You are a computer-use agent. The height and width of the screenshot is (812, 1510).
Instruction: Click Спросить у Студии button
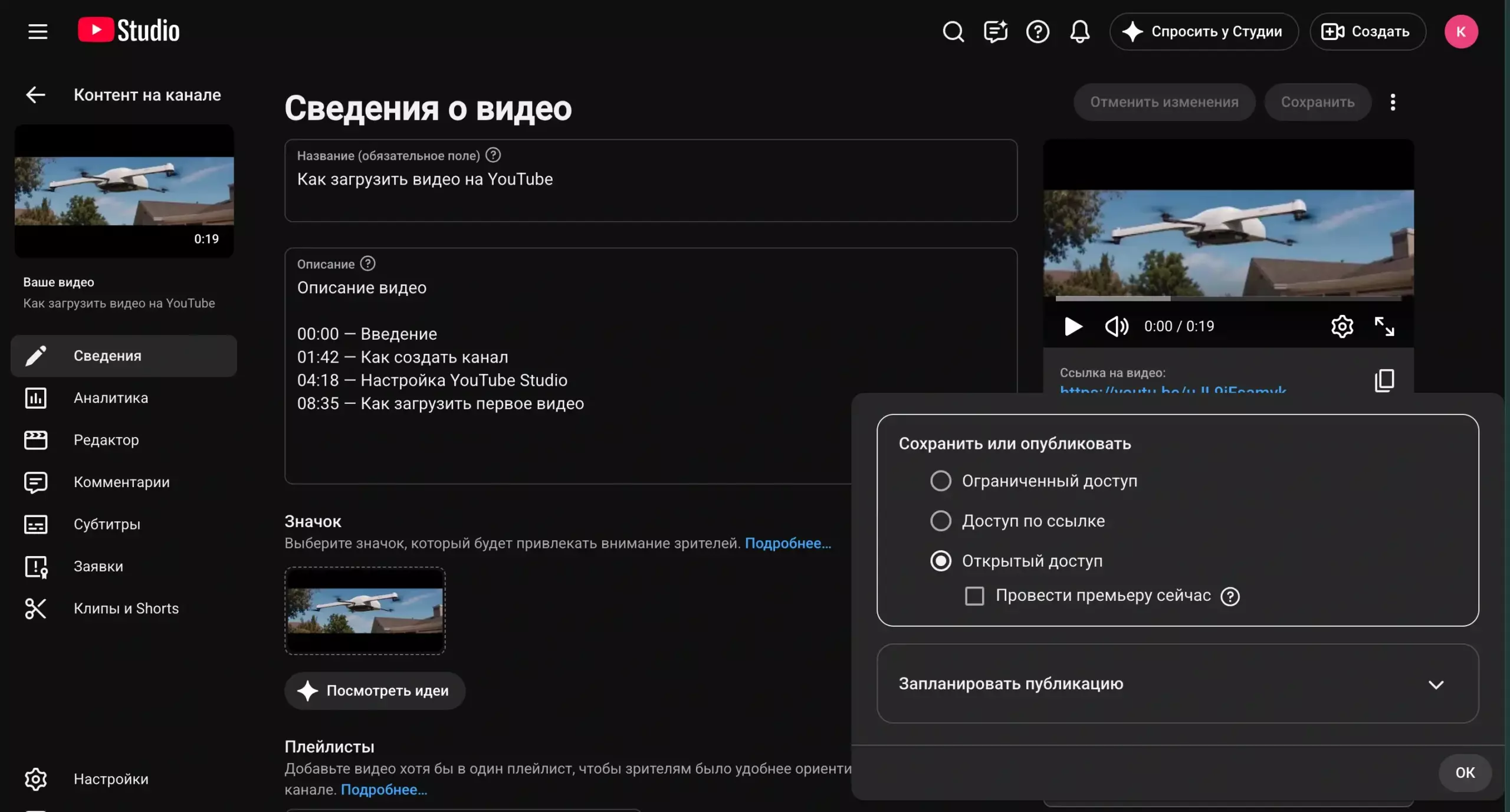tap(1203, 31)
